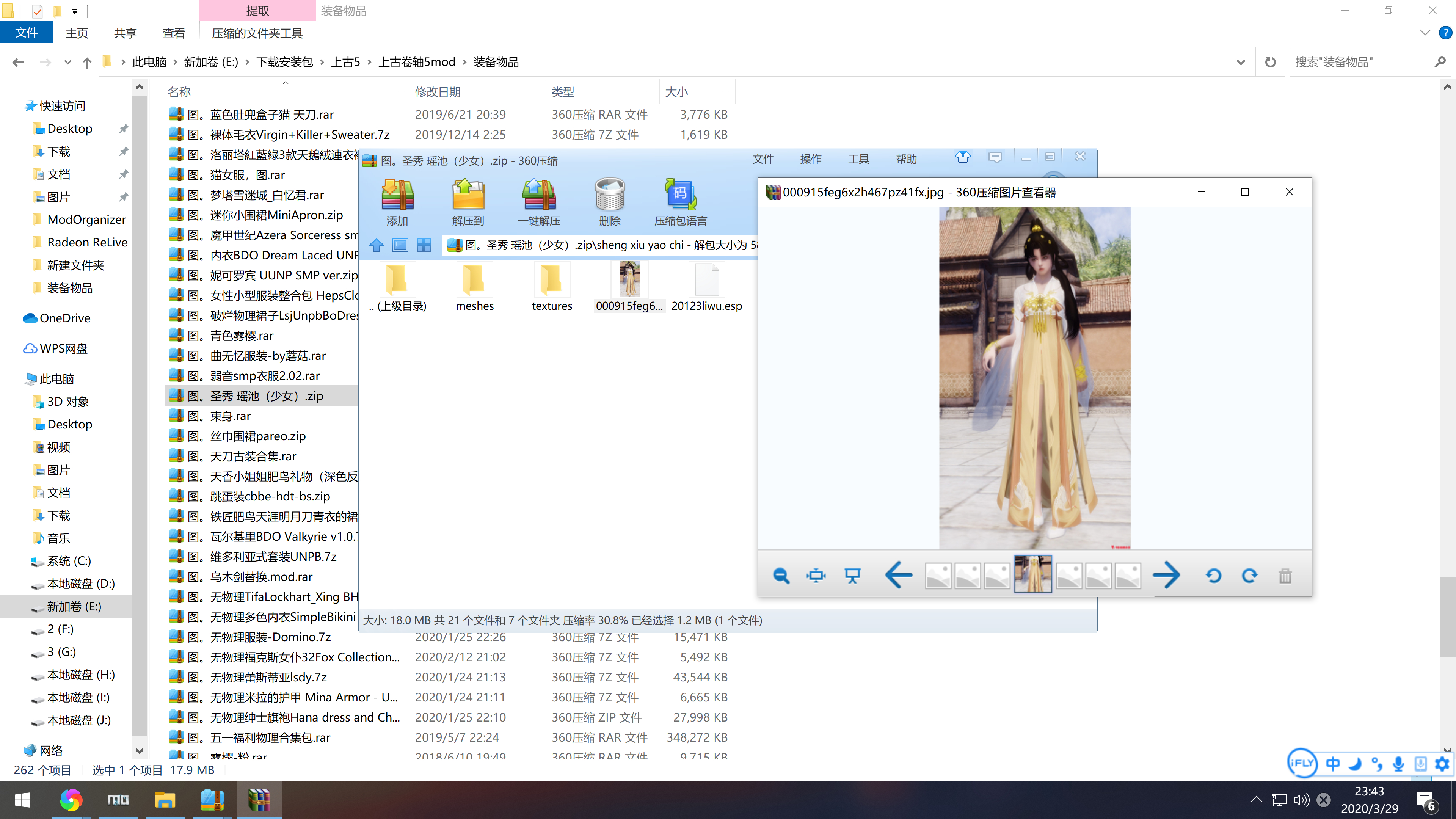Open Windows Start menu
The image size is (1456, 819).
click(x=23, y=800)
